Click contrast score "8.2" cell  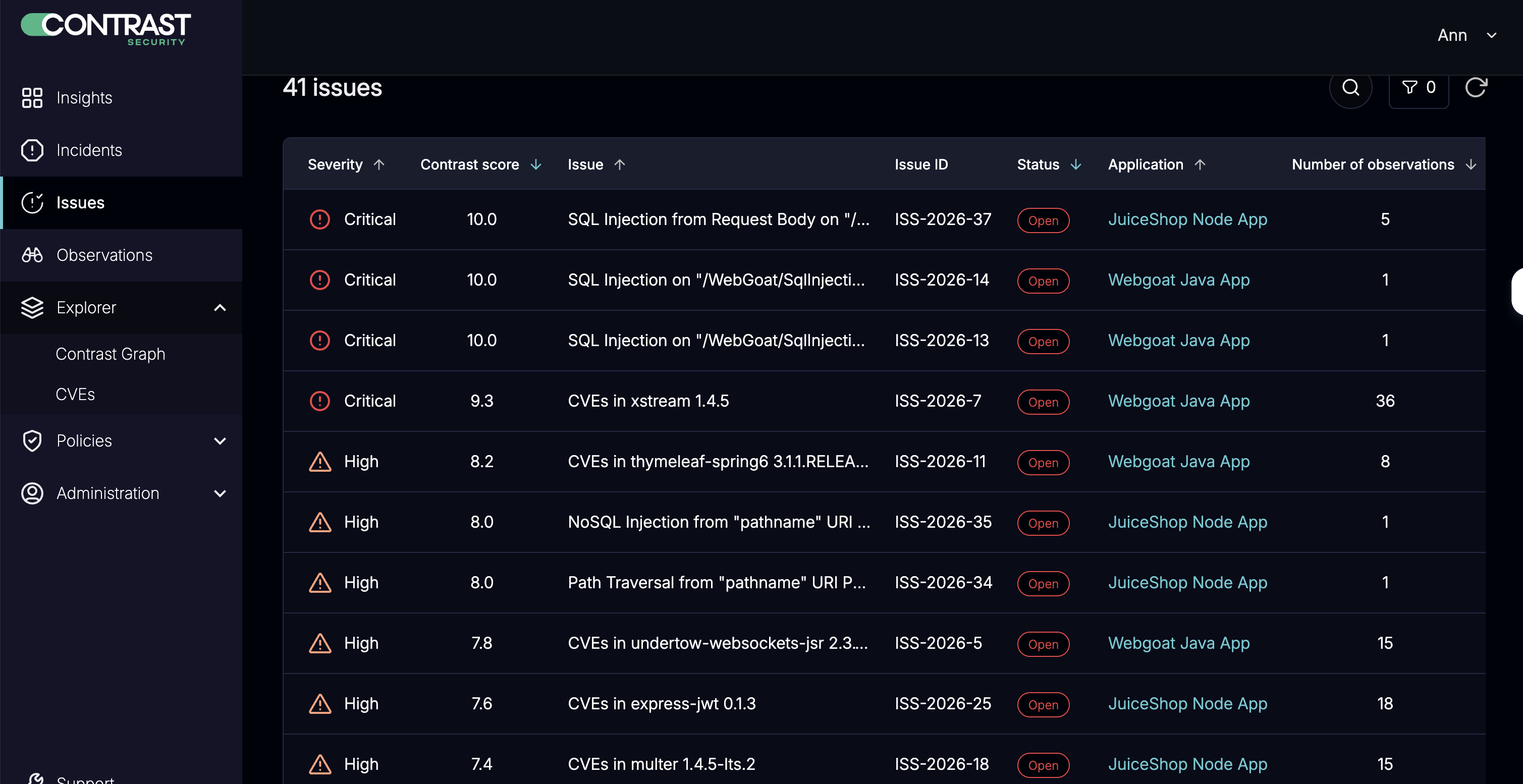(482, 462)
